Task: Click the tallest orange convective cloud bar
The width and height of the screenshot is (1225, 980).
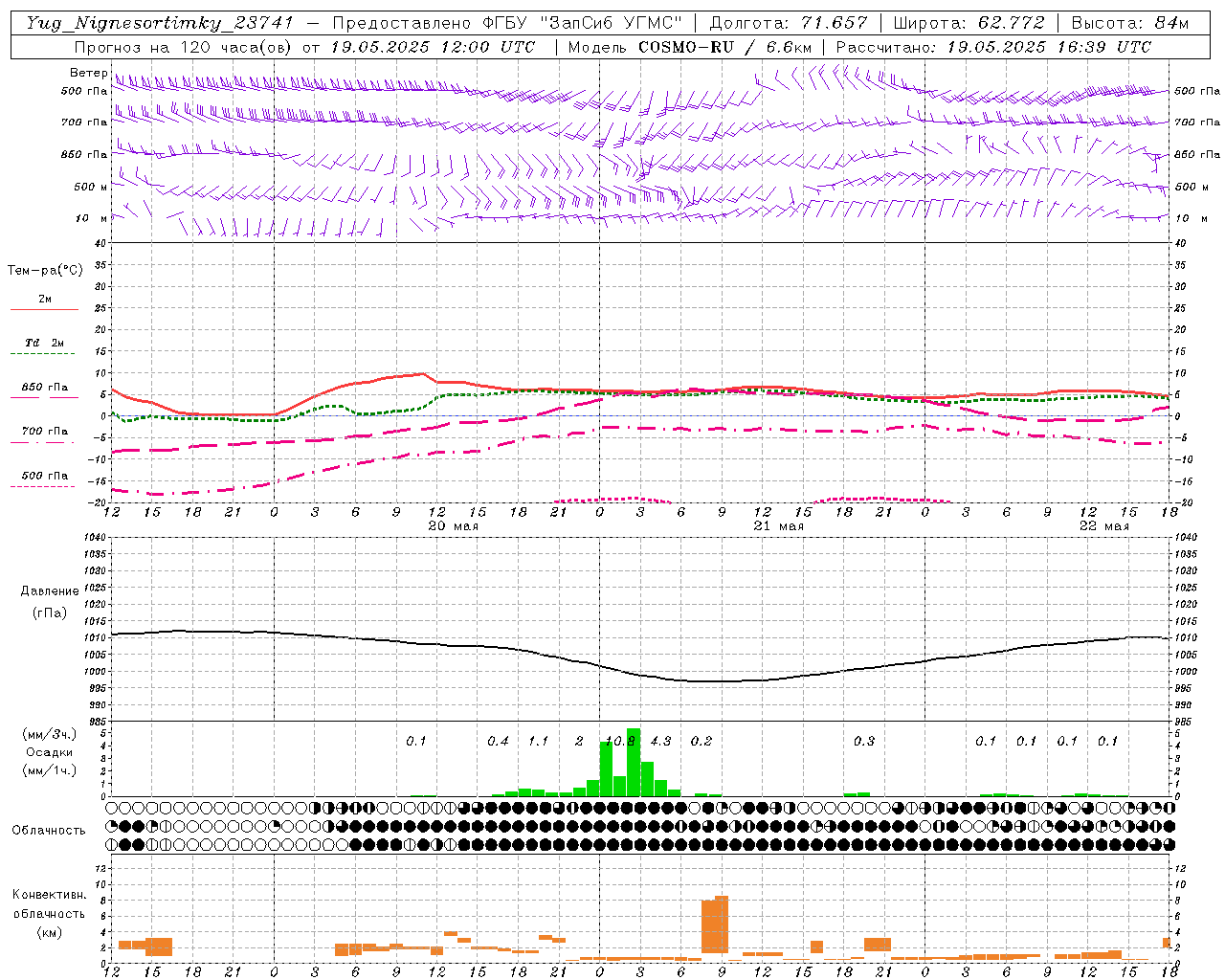Action: [722, 924]
